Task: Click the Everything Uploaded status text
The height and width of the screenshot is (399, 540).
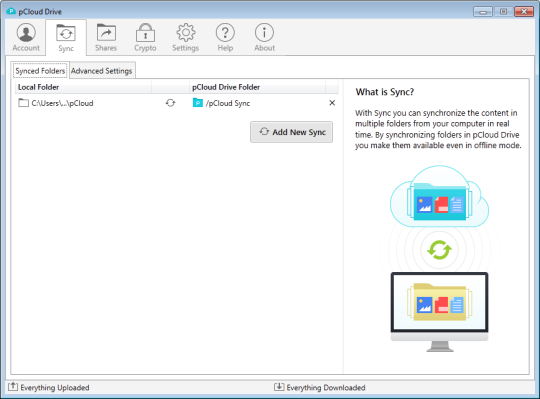Action: pyautogui.click(x=55, y=388)
